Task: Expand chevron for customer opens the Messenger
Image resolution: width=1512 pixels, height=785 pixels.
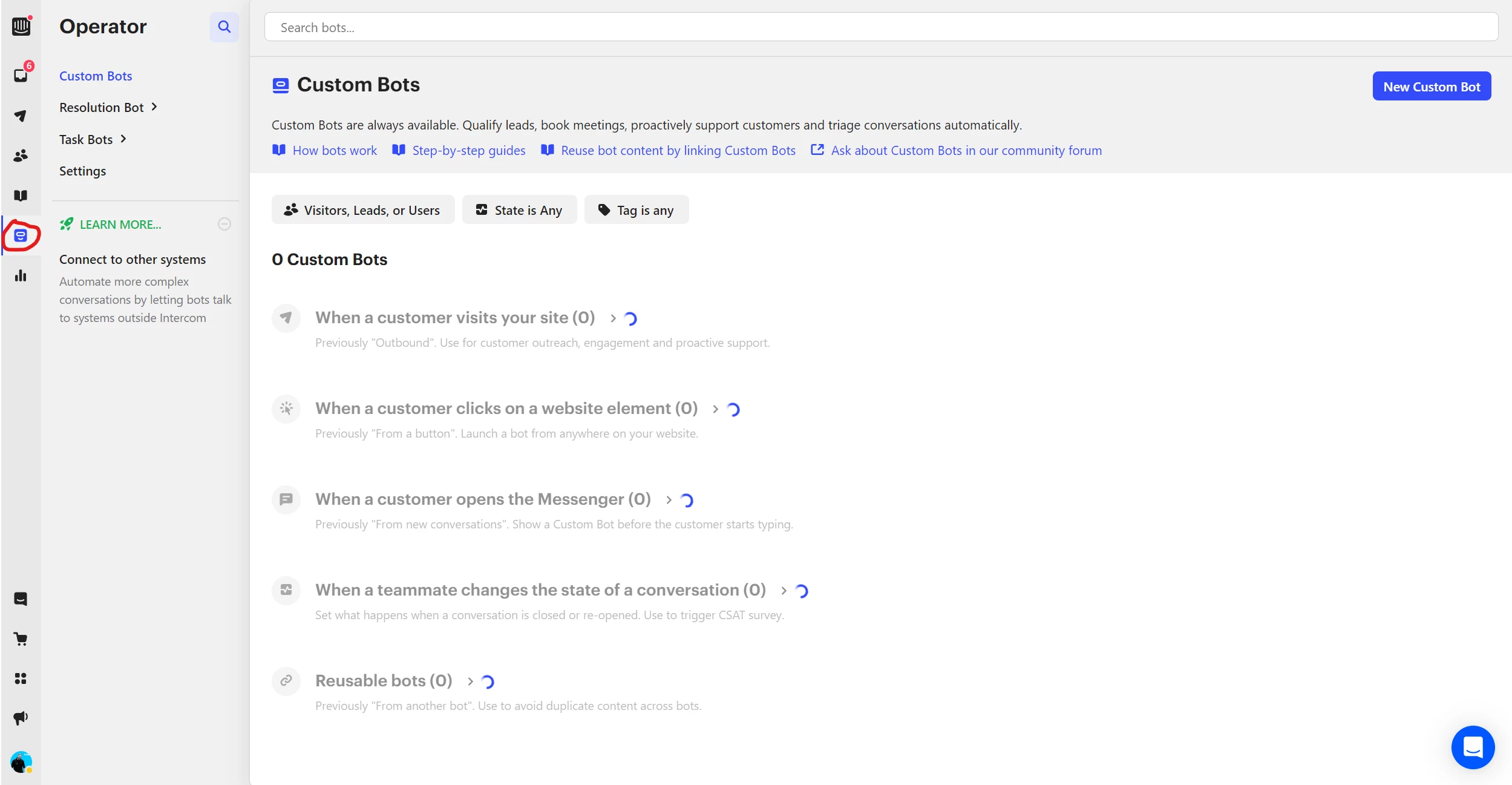Action: click(669, 499)
